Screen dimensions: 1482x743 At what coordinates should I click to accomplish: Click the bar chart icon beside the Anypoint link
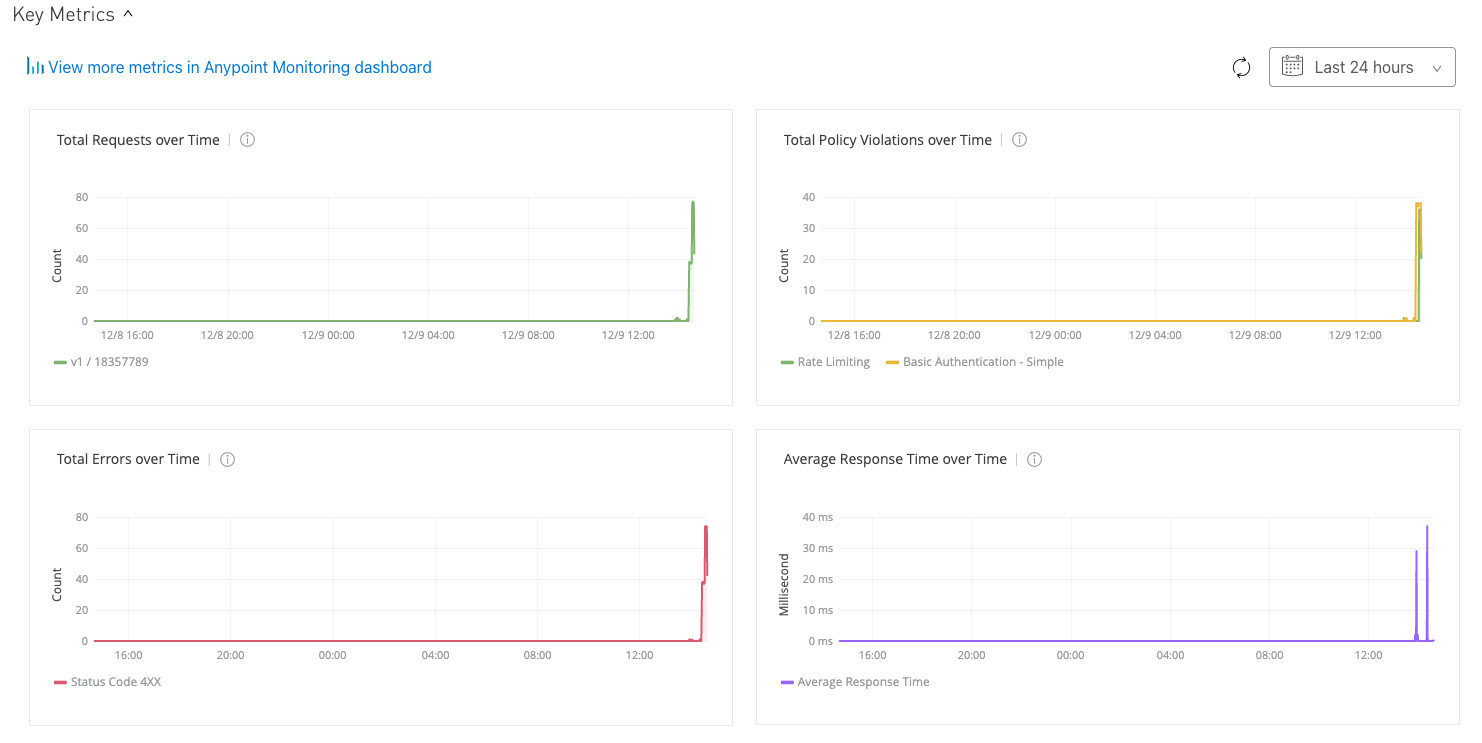(x=36, y=66)
